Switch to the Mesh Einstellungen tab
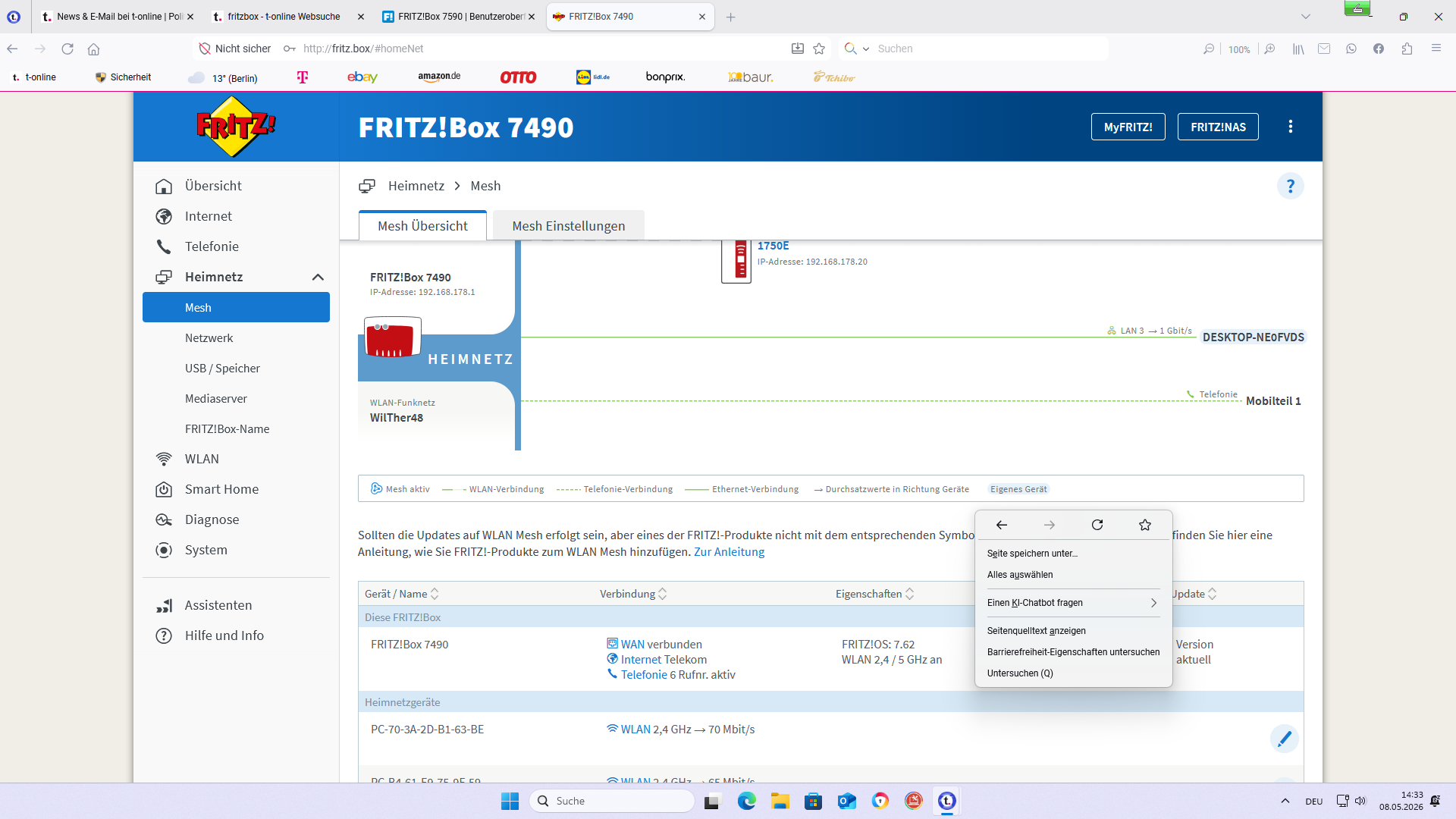The height and width of the screenshot is (819, 1456). click(569, 226)
